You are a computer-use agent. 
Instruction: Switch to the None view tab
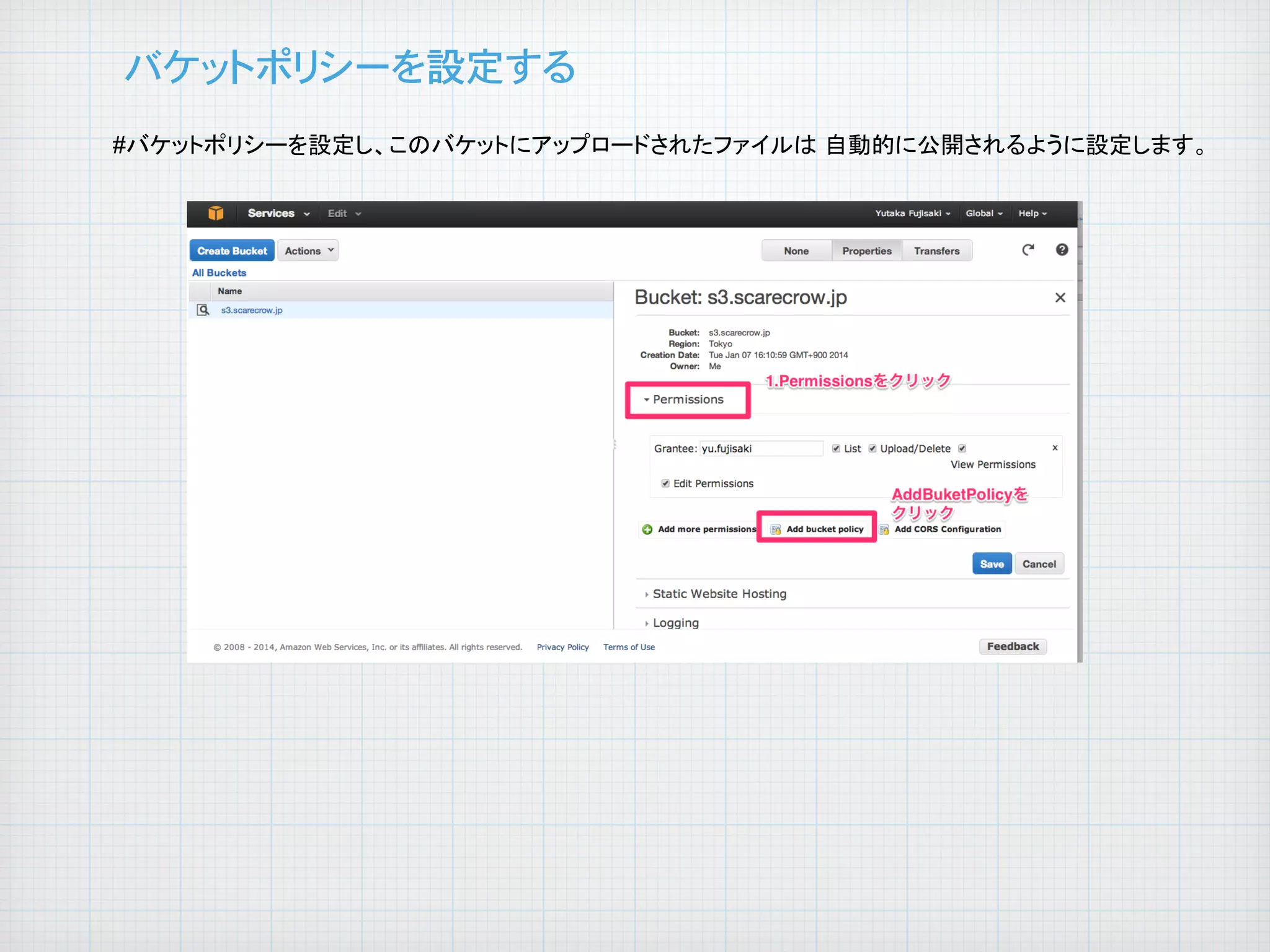(x=796, y=251)
